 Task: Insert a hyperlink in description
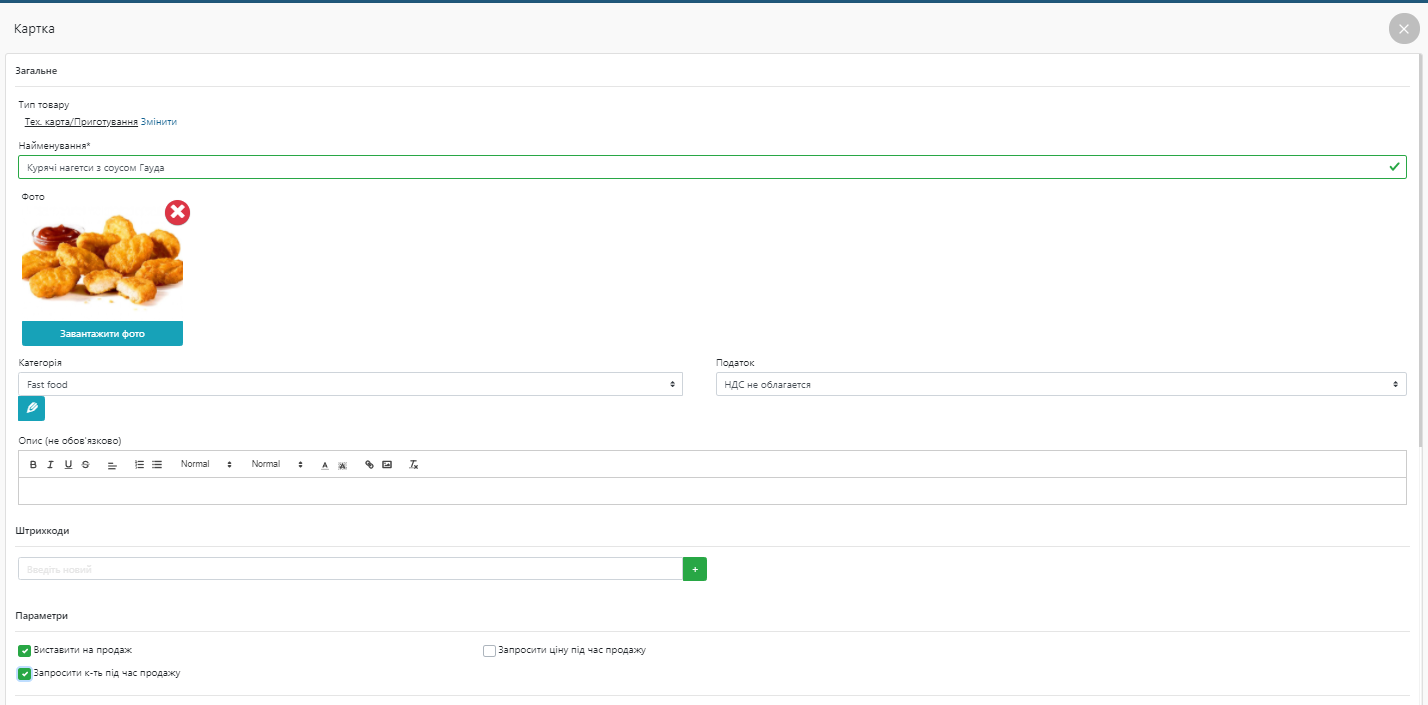(x=369, y=465)
